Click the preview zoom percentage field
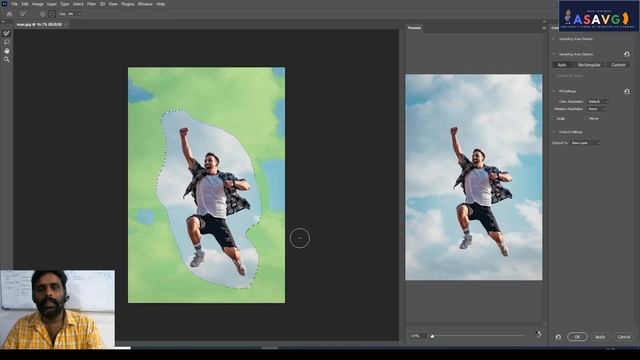The height and width of the screenshot is (360, 640). point(417,336)
